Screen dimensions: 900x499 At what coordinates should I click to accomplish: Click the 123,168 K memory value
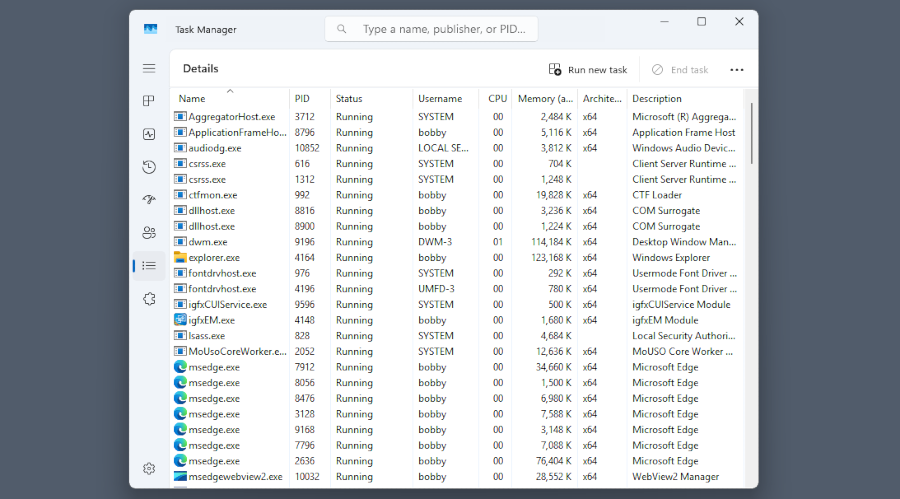(551, 257)
